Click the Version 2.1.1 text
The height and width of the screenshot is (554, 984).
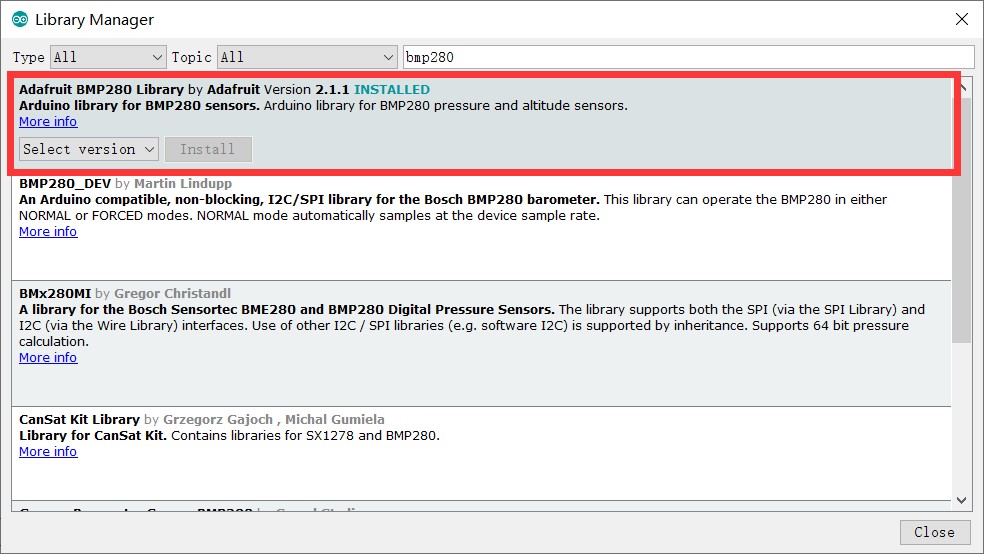pyautogui.click(x=306, y=90)
